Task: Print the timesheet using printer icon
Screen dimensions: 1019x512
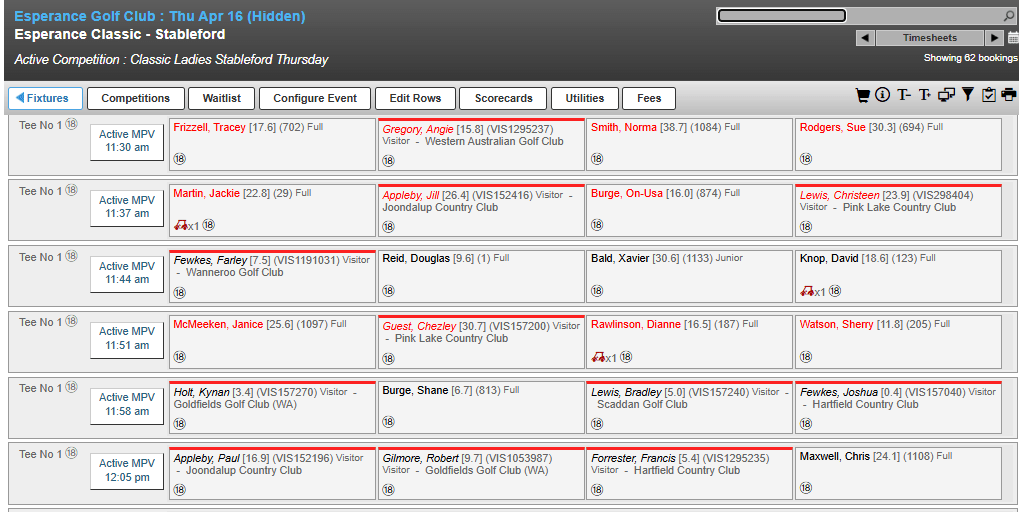Action: 1008,95
